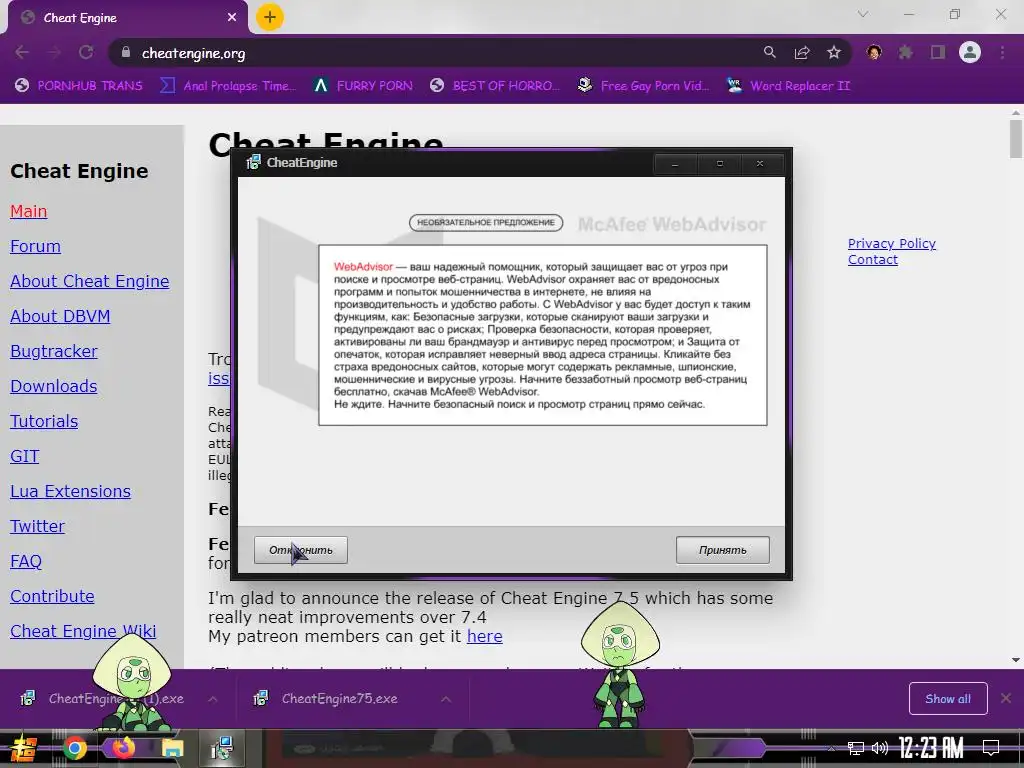Open options arrow for CheatEngine (1).exe download
The width and height of the screenshot is (1024, 768).
[x=213, y=699]
